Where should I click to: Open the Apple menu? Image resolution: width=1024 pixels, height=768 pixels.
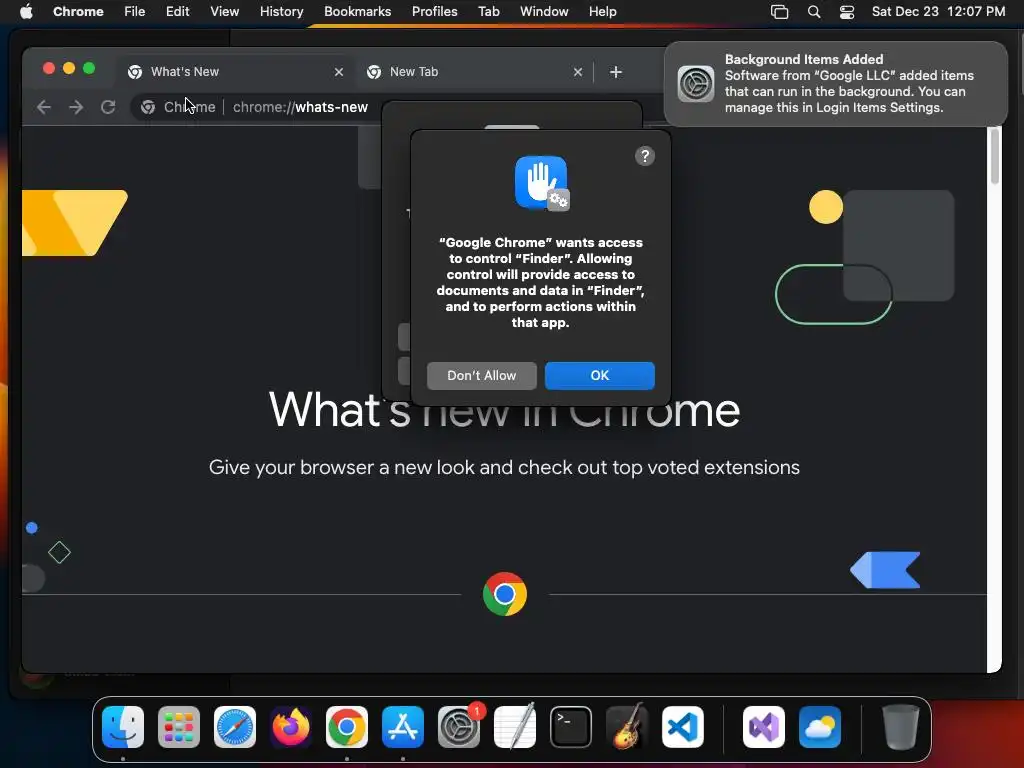[x=26, y=12]
